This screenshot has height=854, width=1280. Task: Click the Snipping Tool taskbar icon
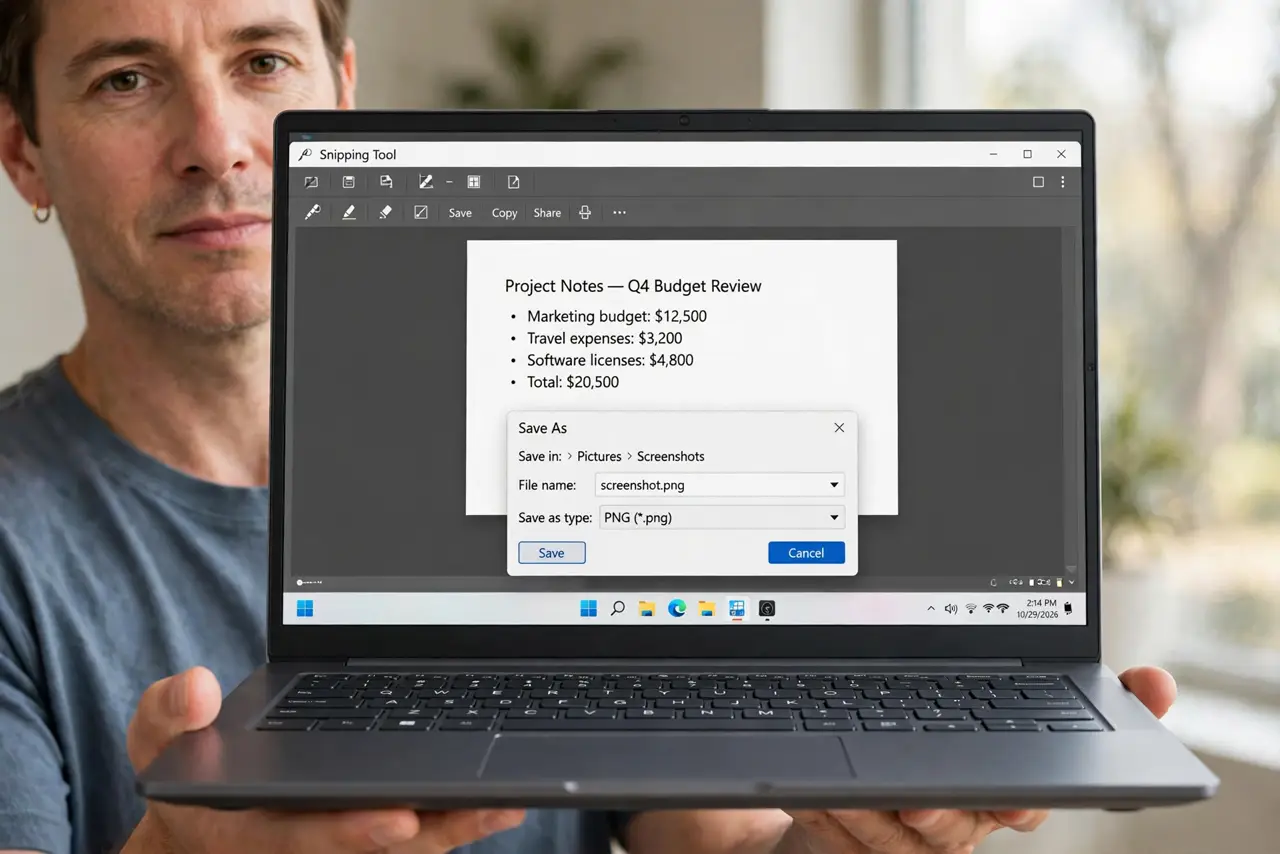tap(737, 608)
